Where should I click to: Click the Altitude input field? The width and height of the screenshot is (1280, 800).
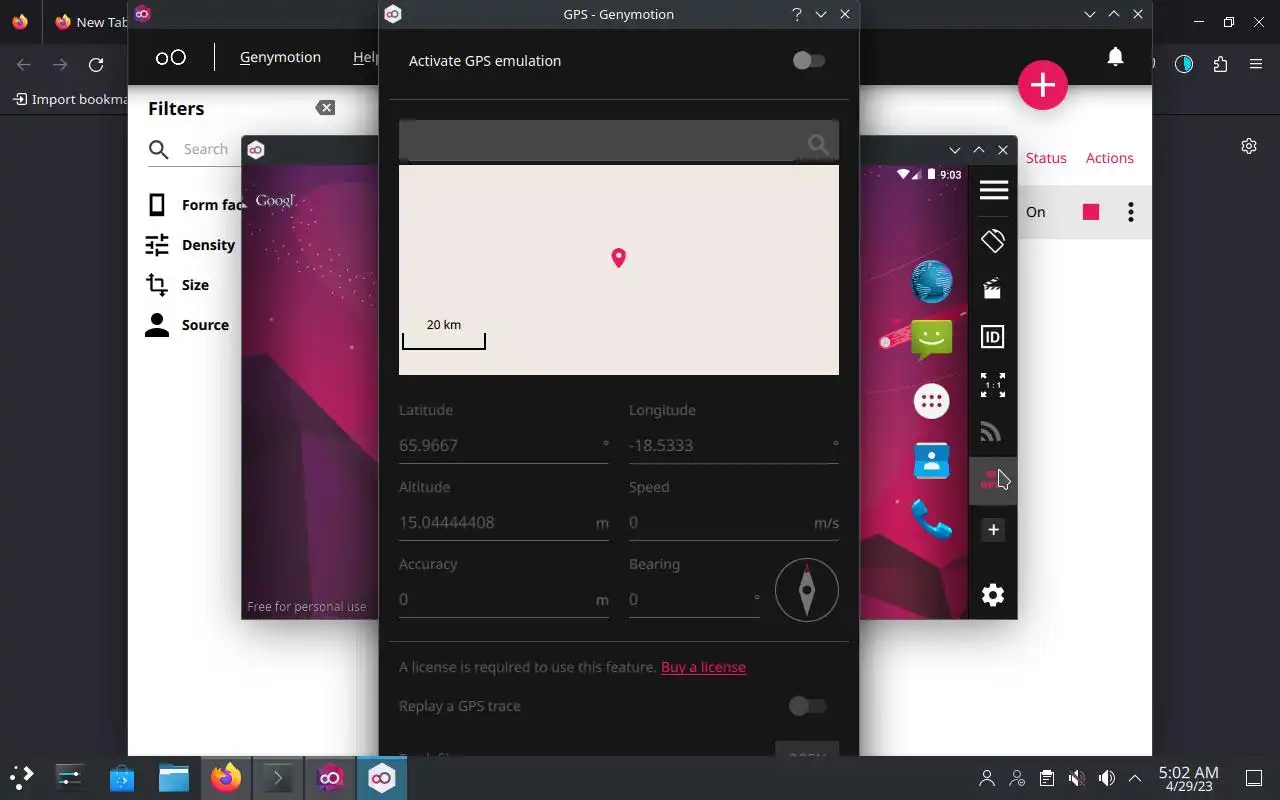[504, 523]
